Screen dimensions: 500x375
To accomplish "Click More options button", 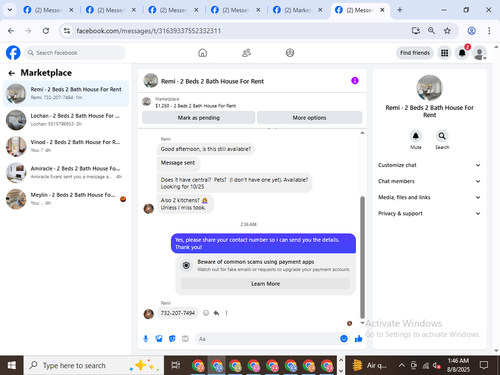I will pyautogui.click(x=309, y=118).
